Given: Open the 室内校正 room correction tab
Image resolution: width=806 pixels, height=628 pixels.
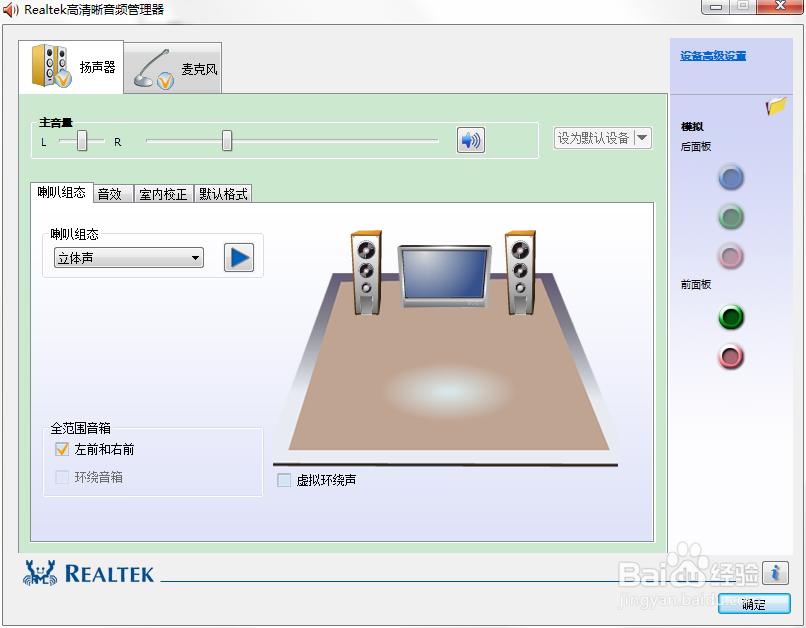Looking at the screenshot, I should pos(163,194).
